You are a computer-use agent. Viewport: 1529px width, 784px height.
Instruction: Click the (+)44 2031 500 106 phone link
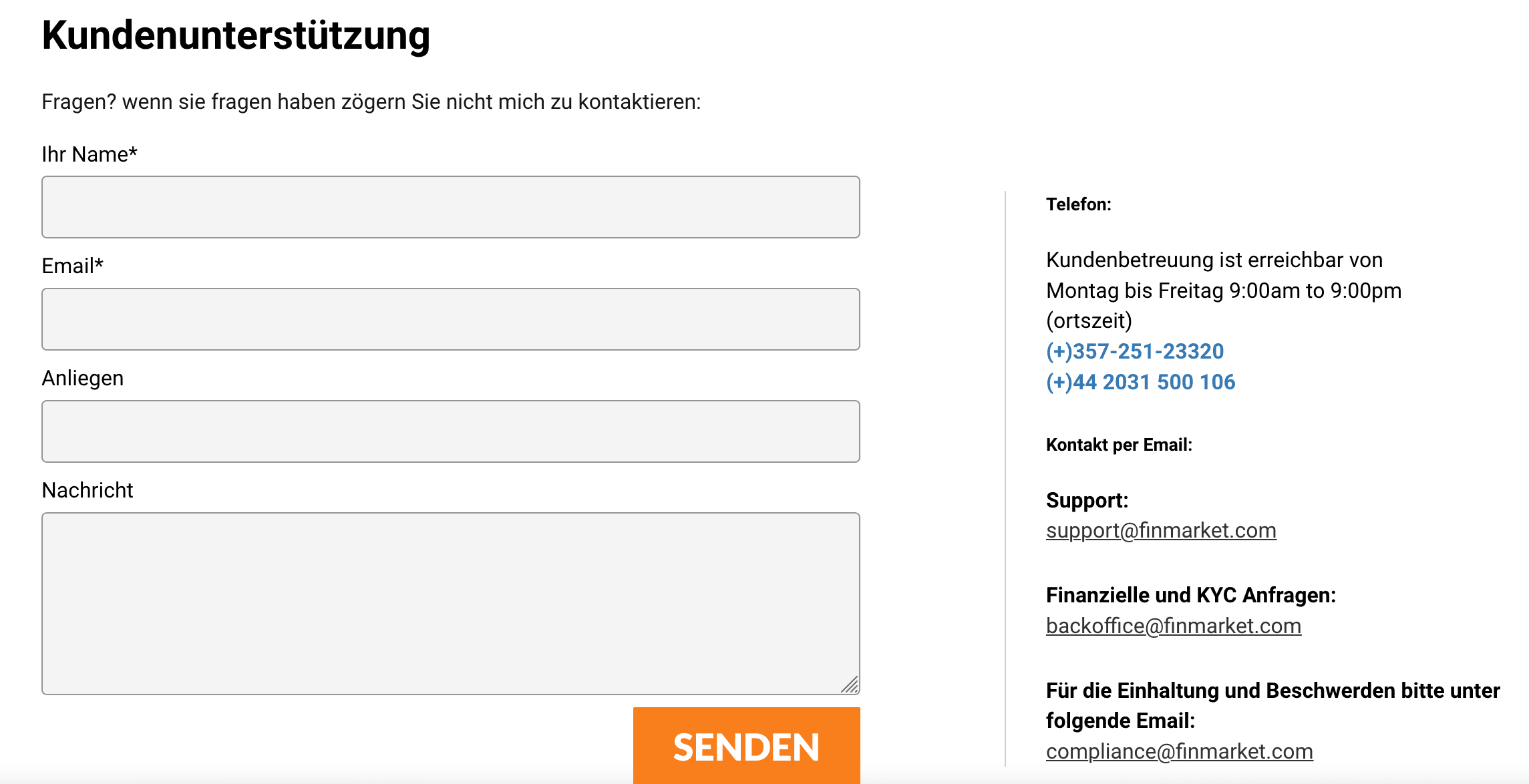1140,382
